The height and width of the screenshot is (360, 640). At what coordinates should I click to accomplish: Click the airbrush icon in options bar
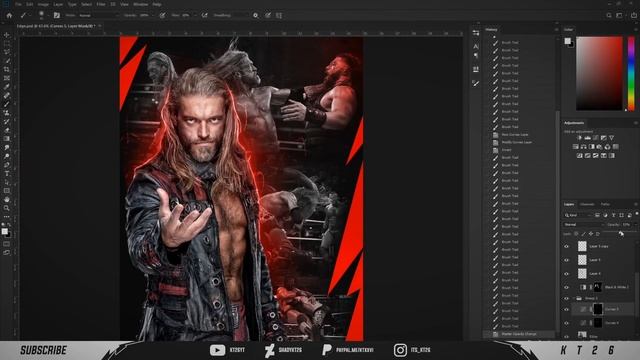[204, 16]
